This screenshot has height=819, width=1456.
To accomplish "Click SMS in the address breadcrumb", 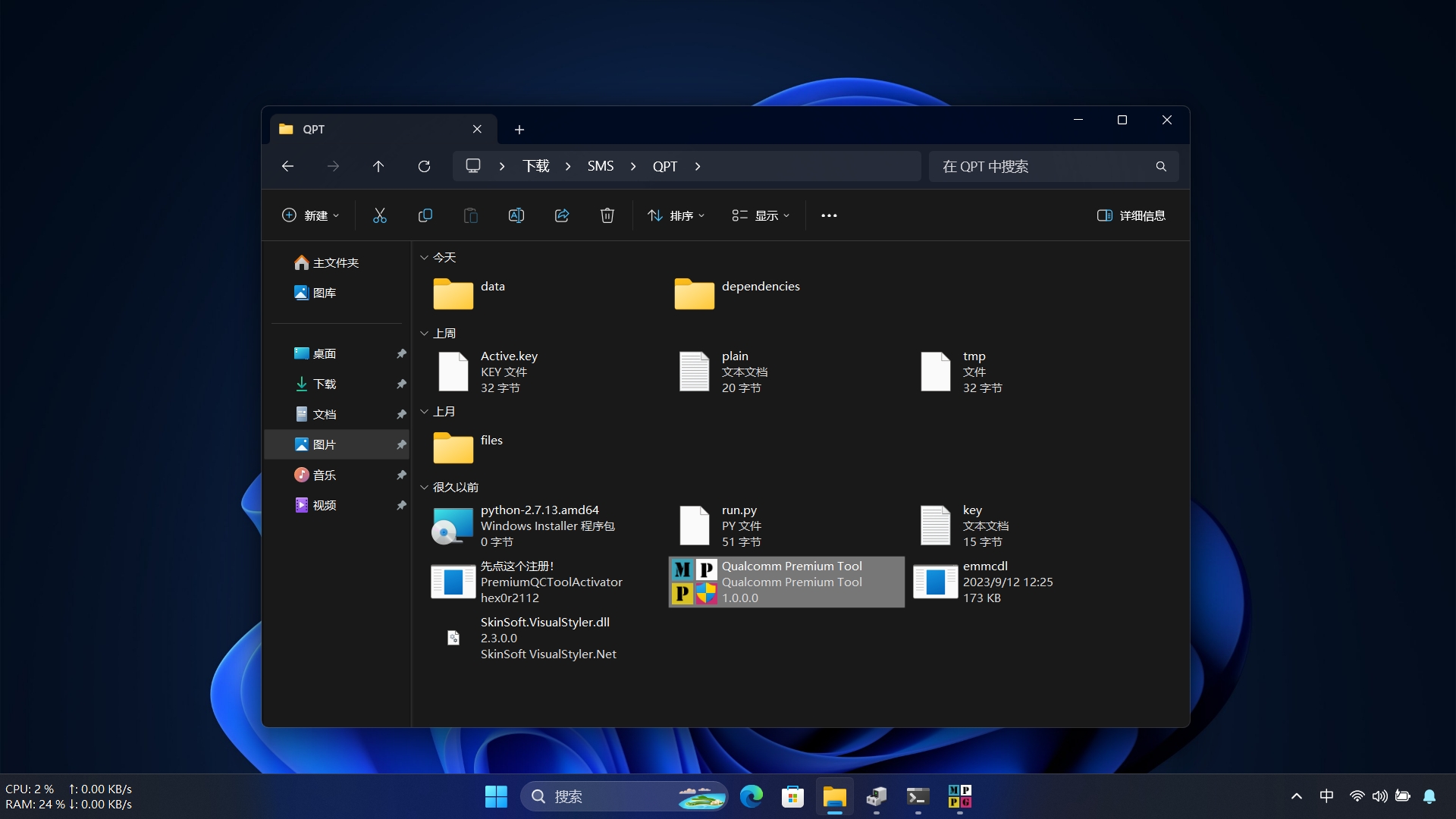I will click(x=600, y=167).
